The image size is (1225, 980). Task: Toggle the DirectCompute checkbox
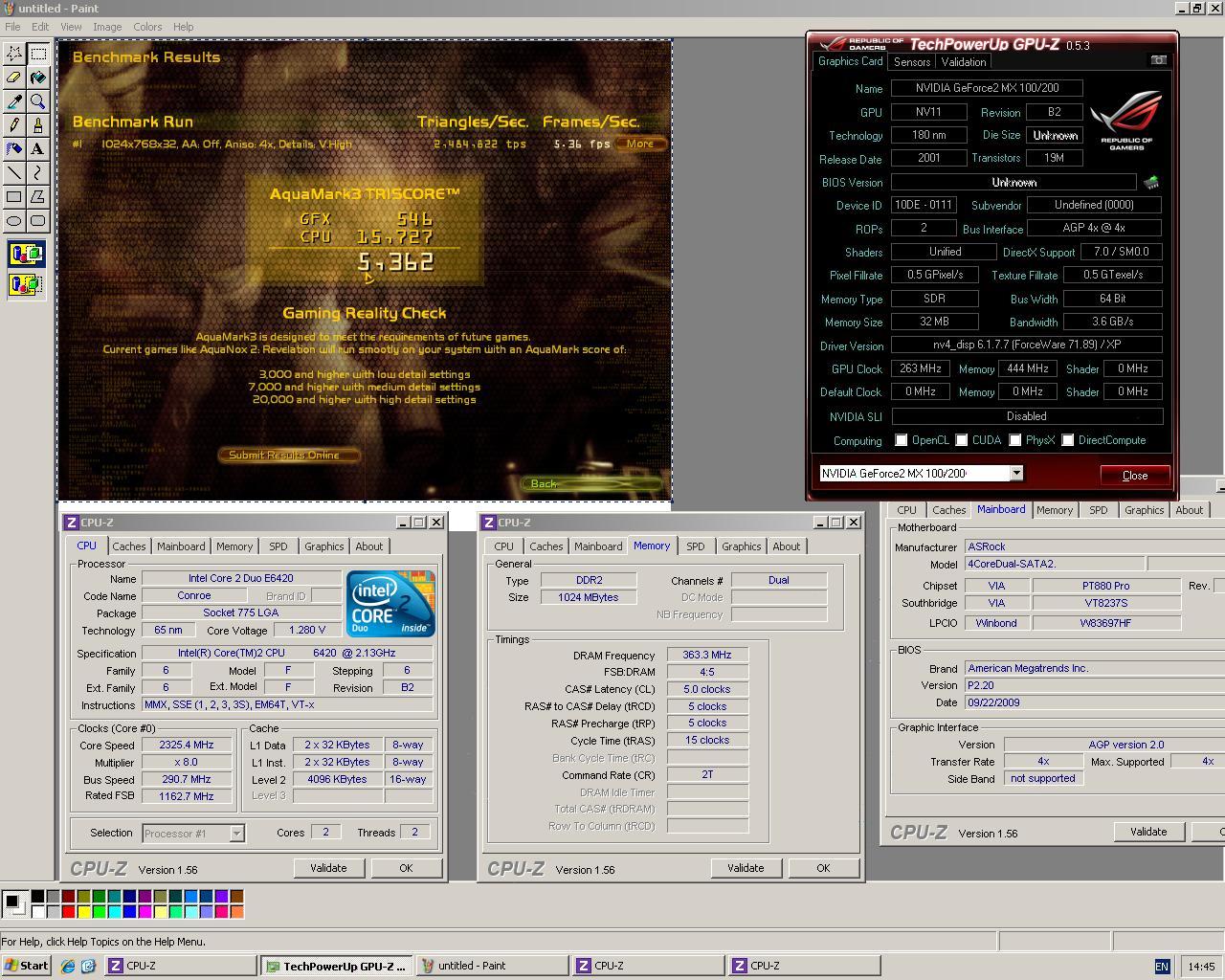tap(1068, 440)
